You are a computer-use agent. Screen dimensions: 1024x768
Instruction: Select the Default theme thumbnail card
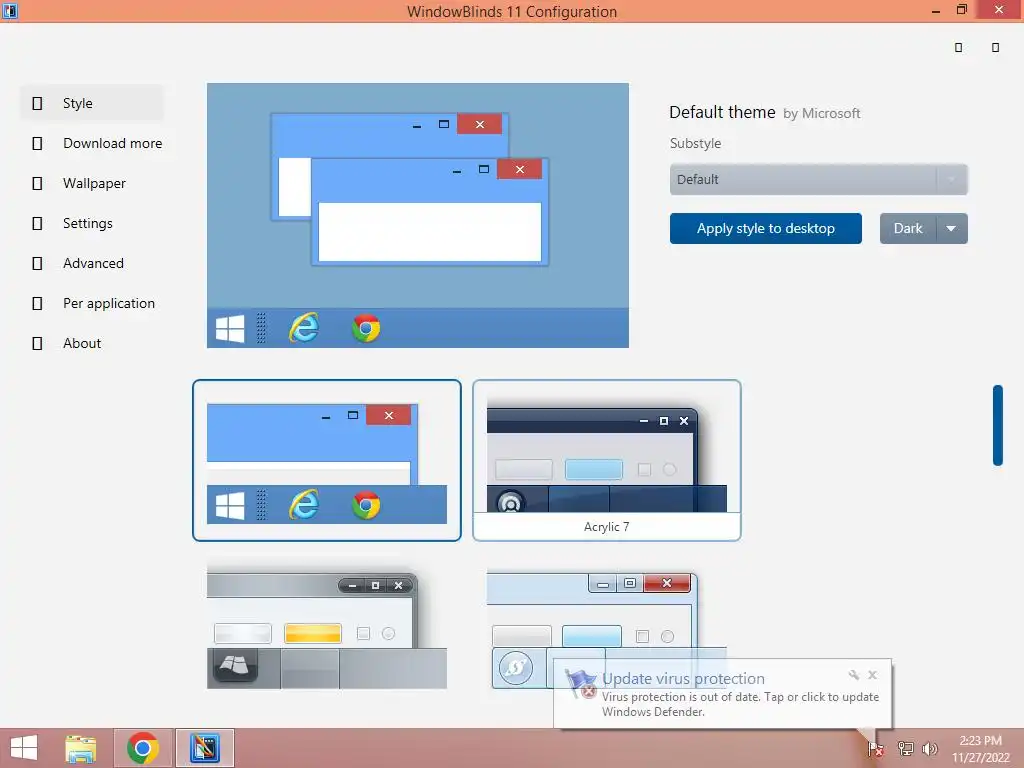[327, 460]
